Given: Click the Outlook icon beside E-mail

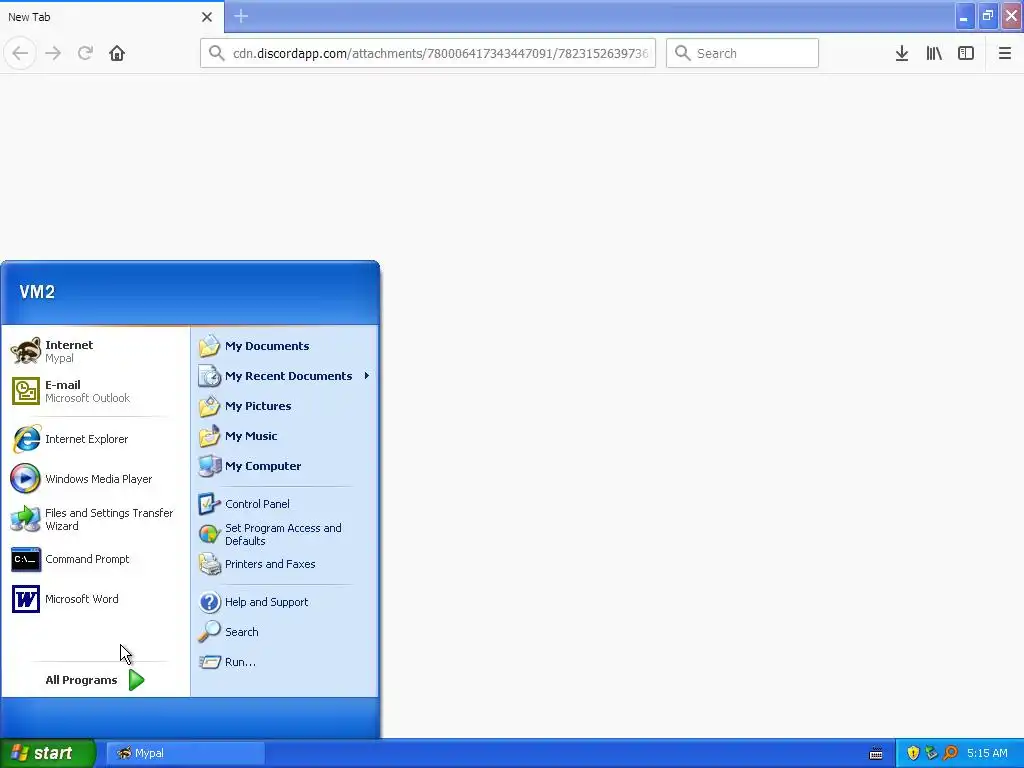Looking at the screenshot, I should [25, 391].
